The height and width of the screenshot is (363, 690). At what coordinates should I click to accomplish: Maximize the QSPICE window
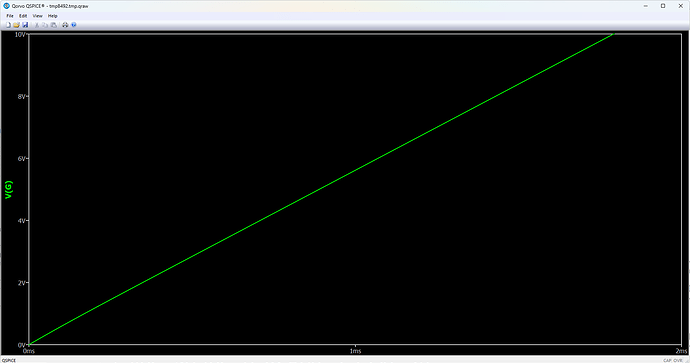pos(663,6)
